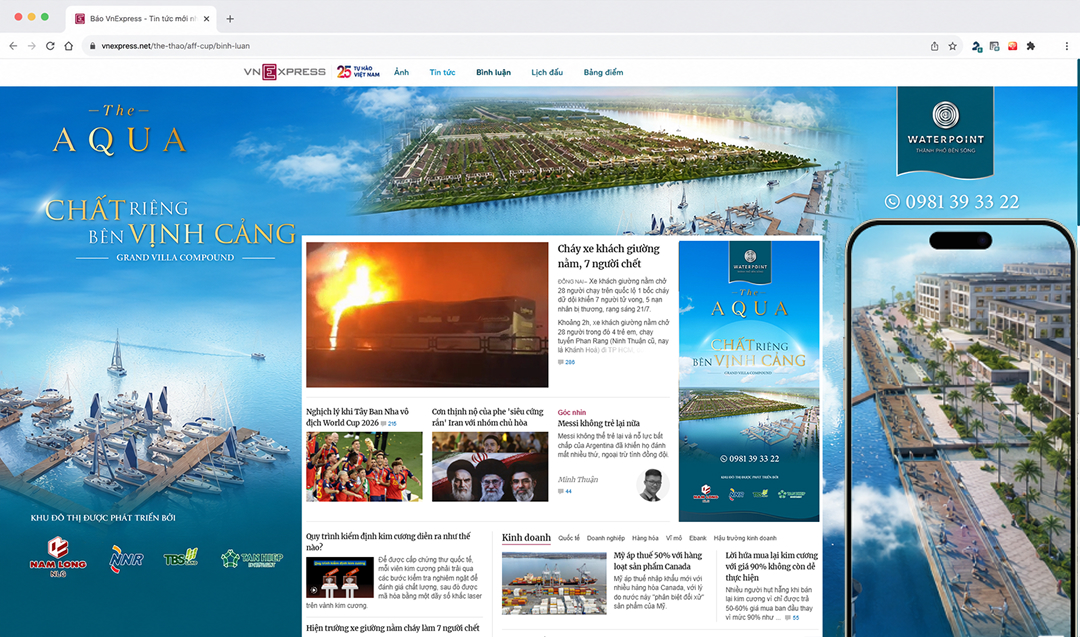Viewport: 1080px width, 637px height.
Task: Open the browser home page
Action: click(68, 46)
